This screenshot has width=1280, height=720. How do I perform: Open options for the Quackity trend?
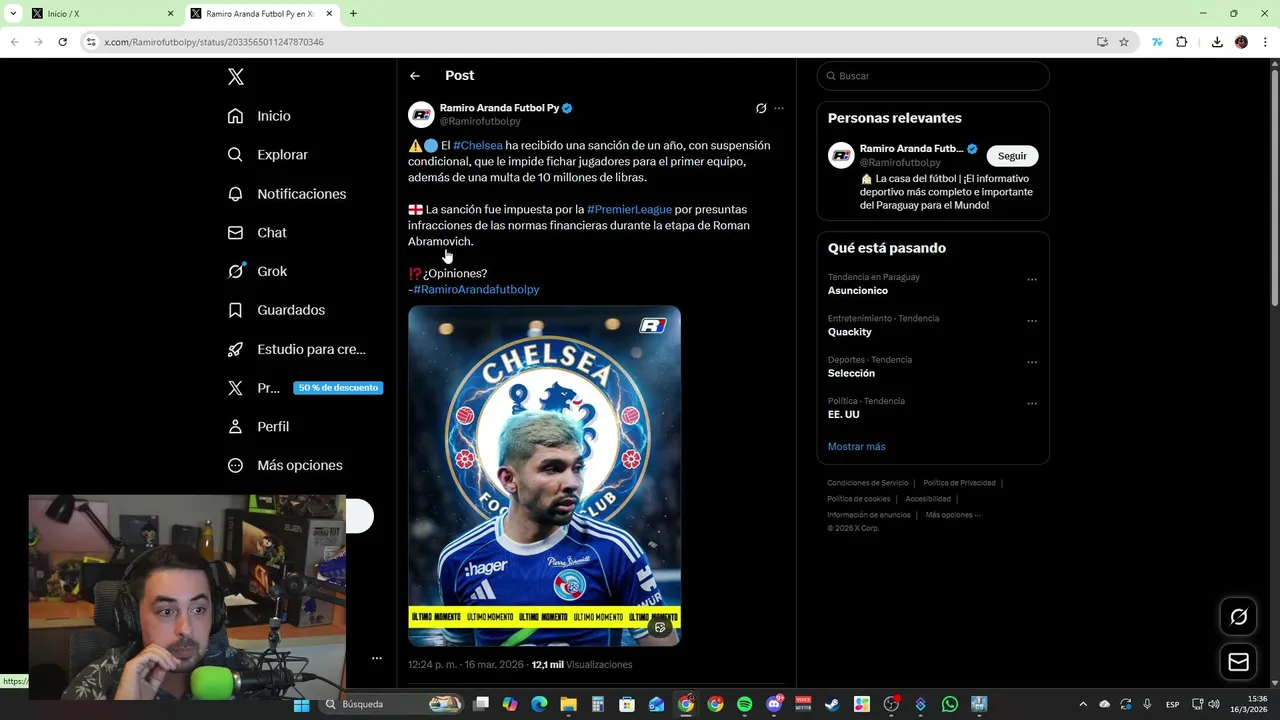point(1032,321)
